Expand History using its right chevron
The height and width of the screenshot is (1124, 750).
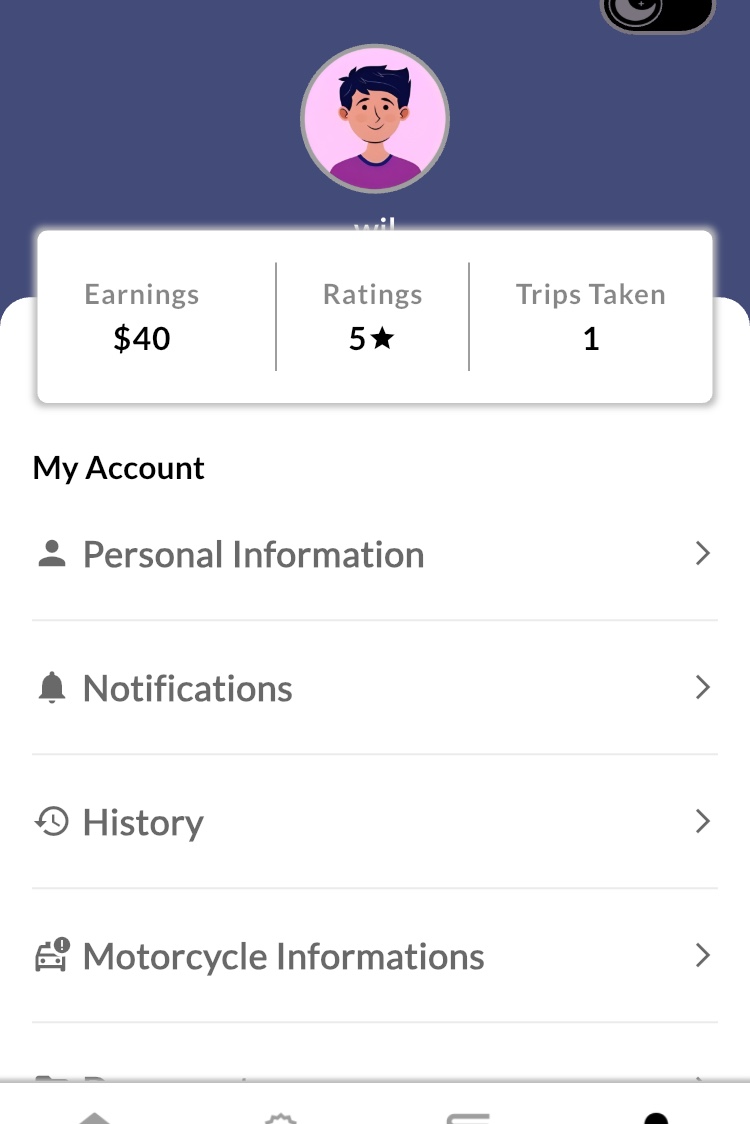tap(703, 822)
